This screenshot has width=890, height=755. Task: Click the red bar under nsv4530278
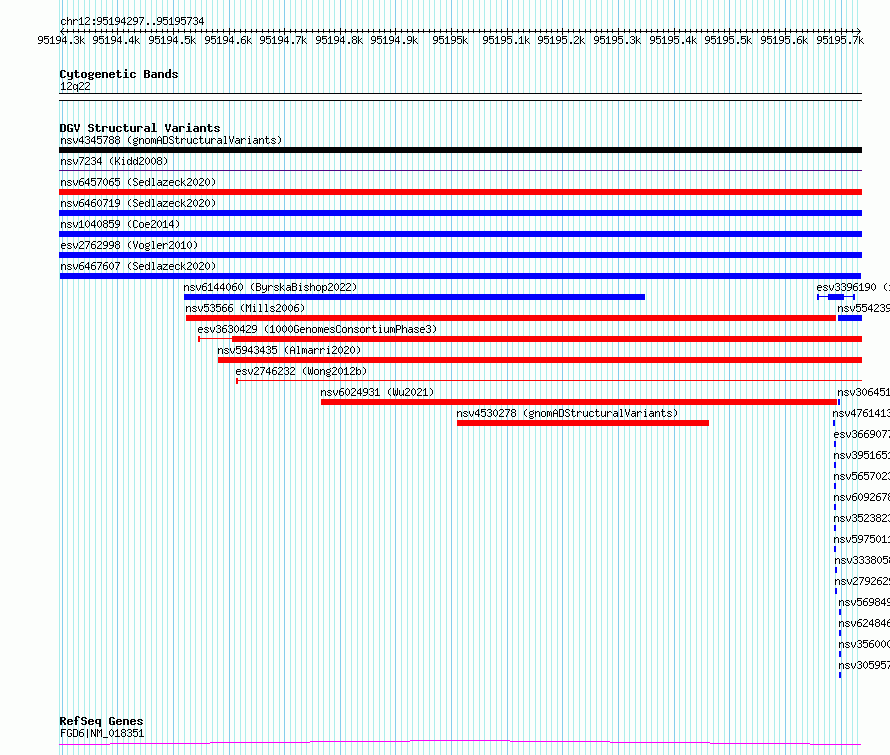pyautogui.click(x=583, y=423)
